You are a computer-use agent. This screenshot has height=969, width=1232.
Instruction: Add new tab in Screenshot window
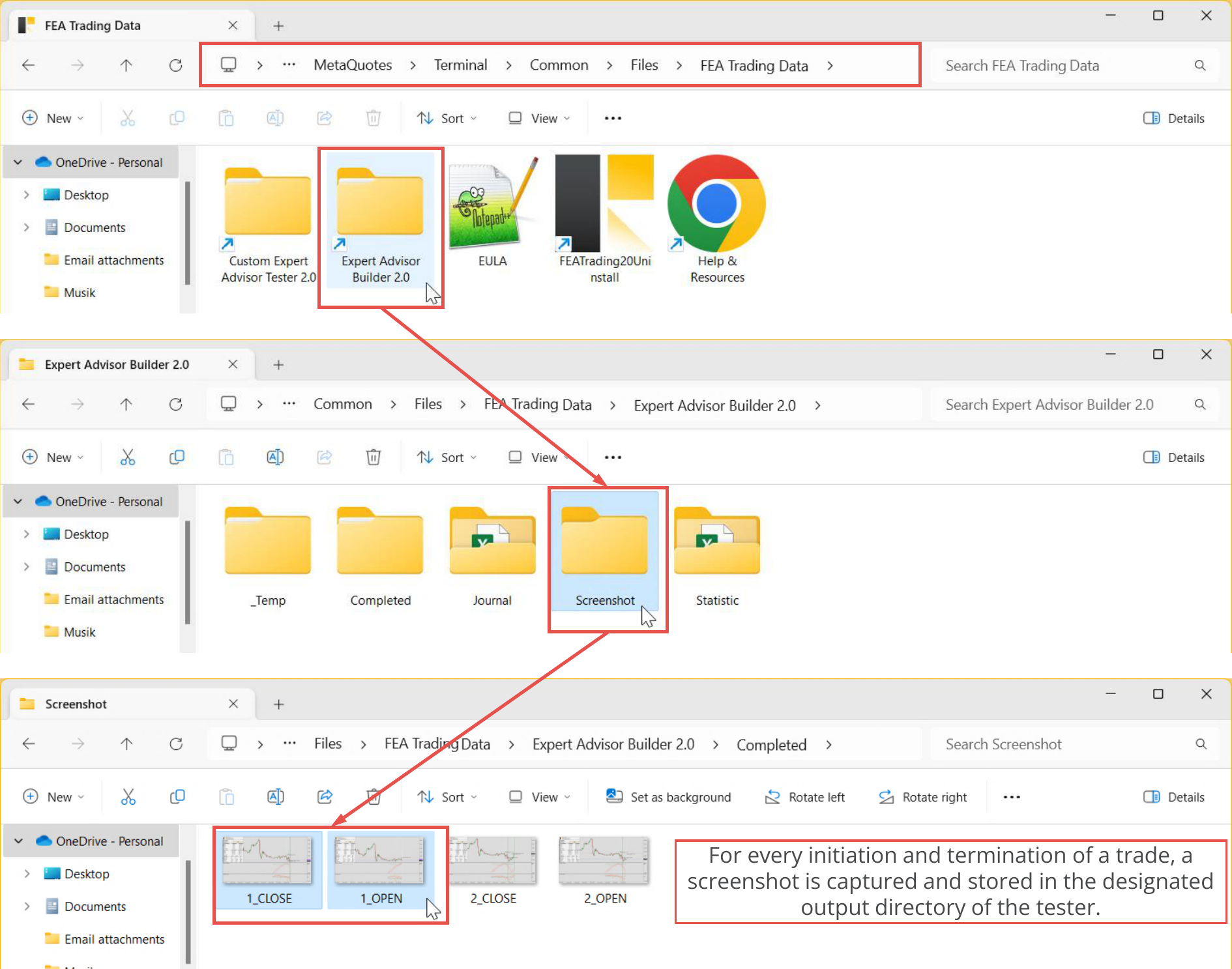point(278,704)
